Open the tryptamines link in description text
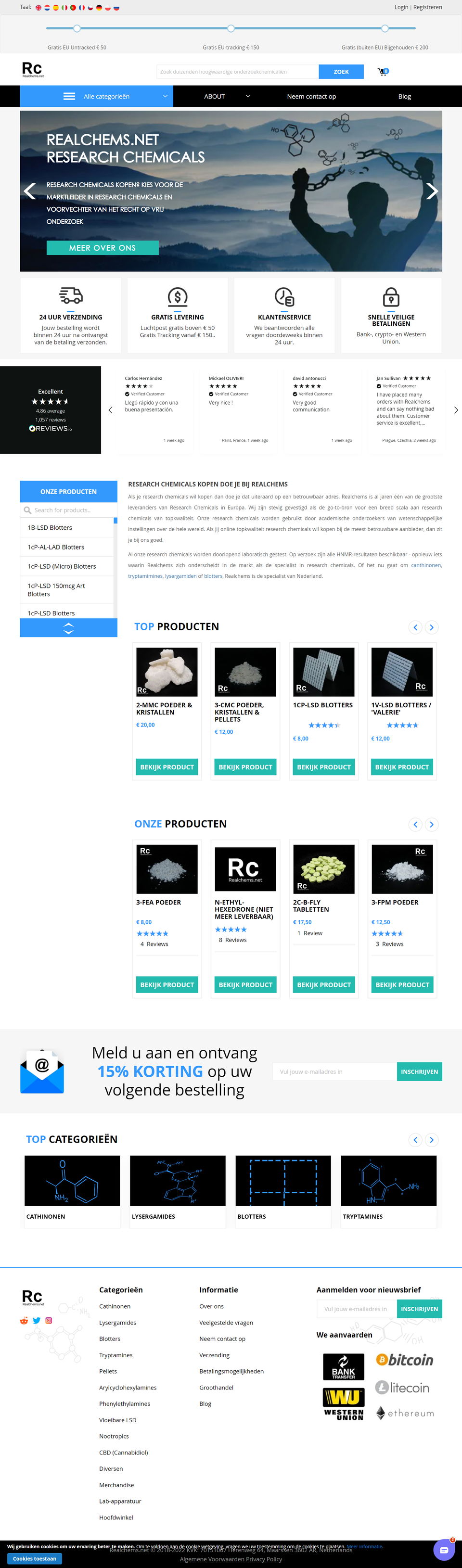Viewport: 462px width, 1568px height. pyautogui.click(x=145, y=576)
